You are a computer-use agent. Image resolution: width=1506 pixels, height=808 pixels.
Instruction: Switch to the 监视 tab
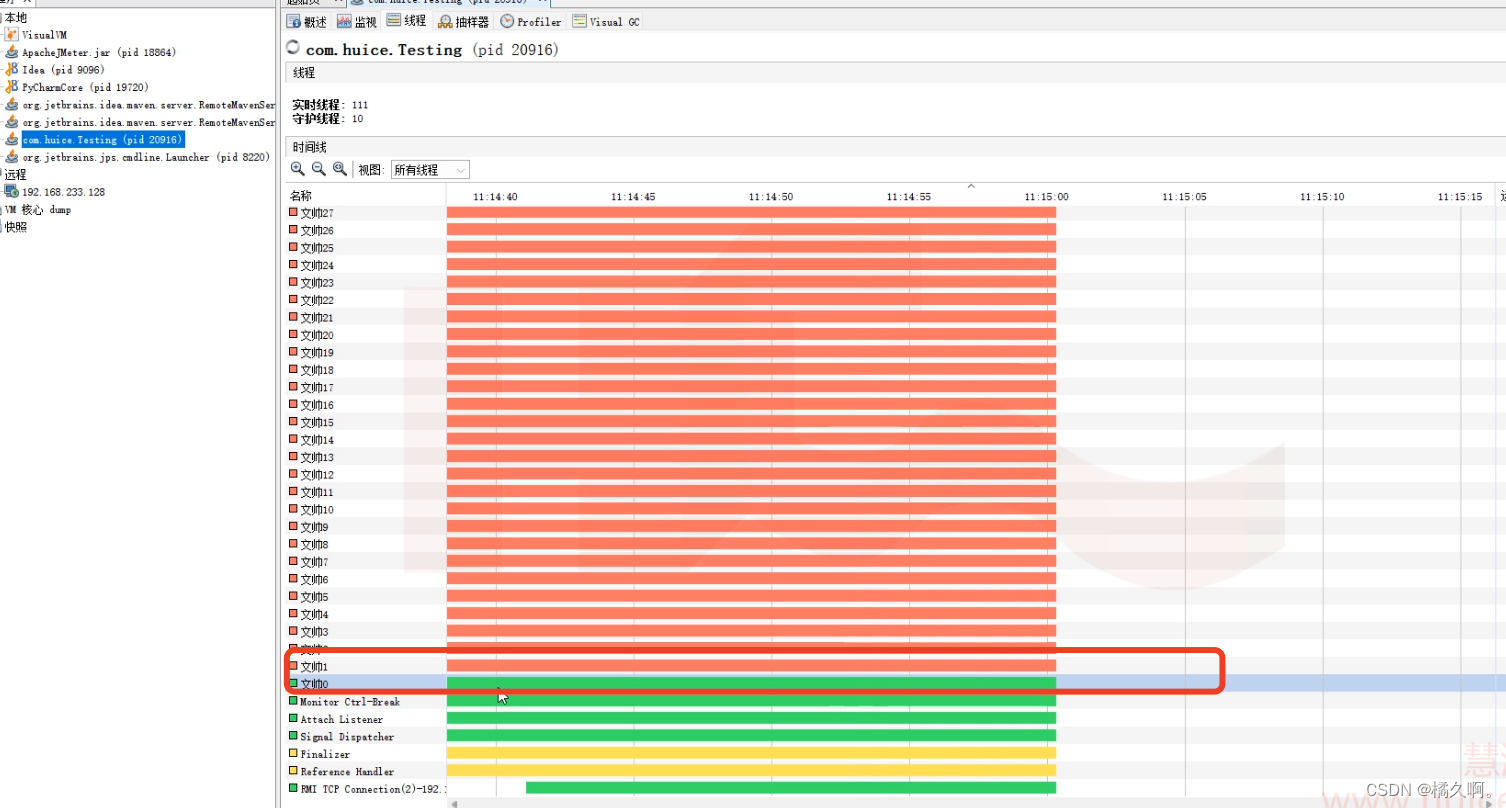357,21
